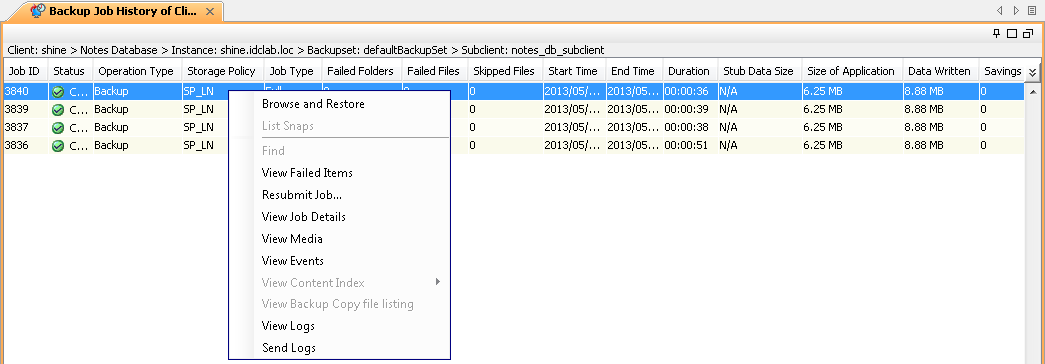Sort by Job Type column header
Screen dimensions: 1045x364
tap(291, 71)
